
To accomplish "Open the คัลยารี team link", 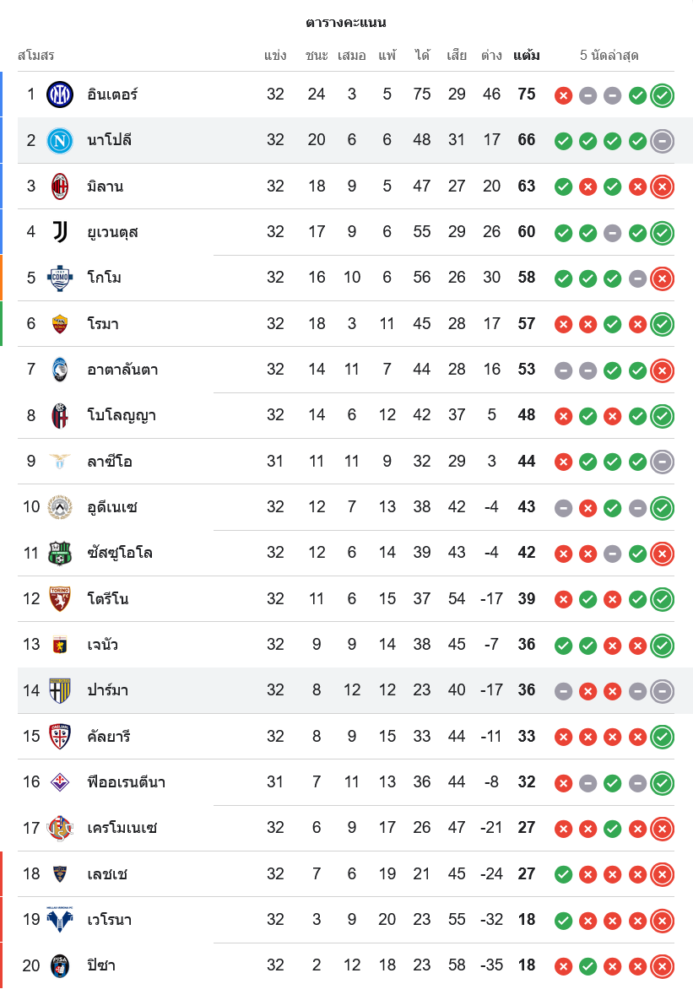I will (x=108, y=737).
